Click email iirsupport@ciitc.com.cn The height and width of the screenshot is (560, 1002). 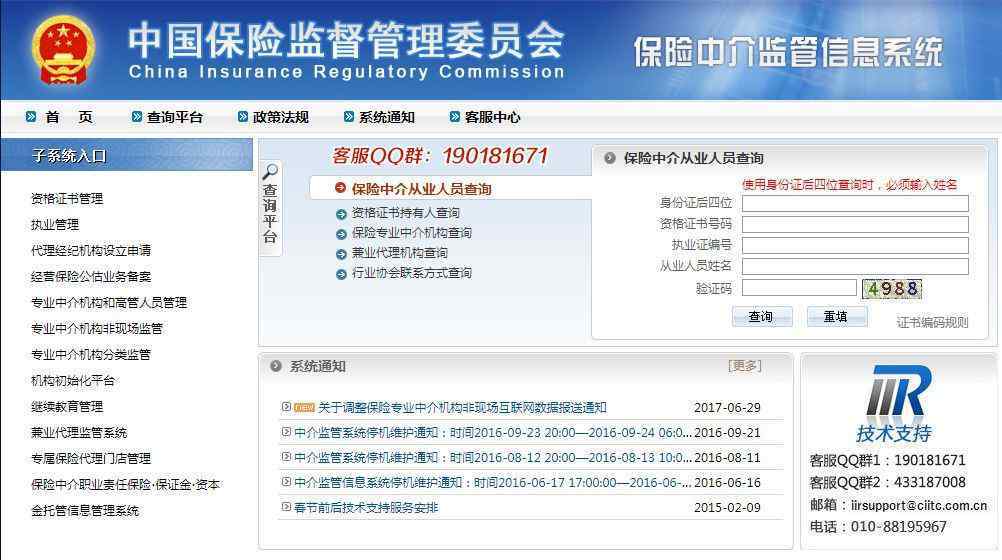coord(919,505)
